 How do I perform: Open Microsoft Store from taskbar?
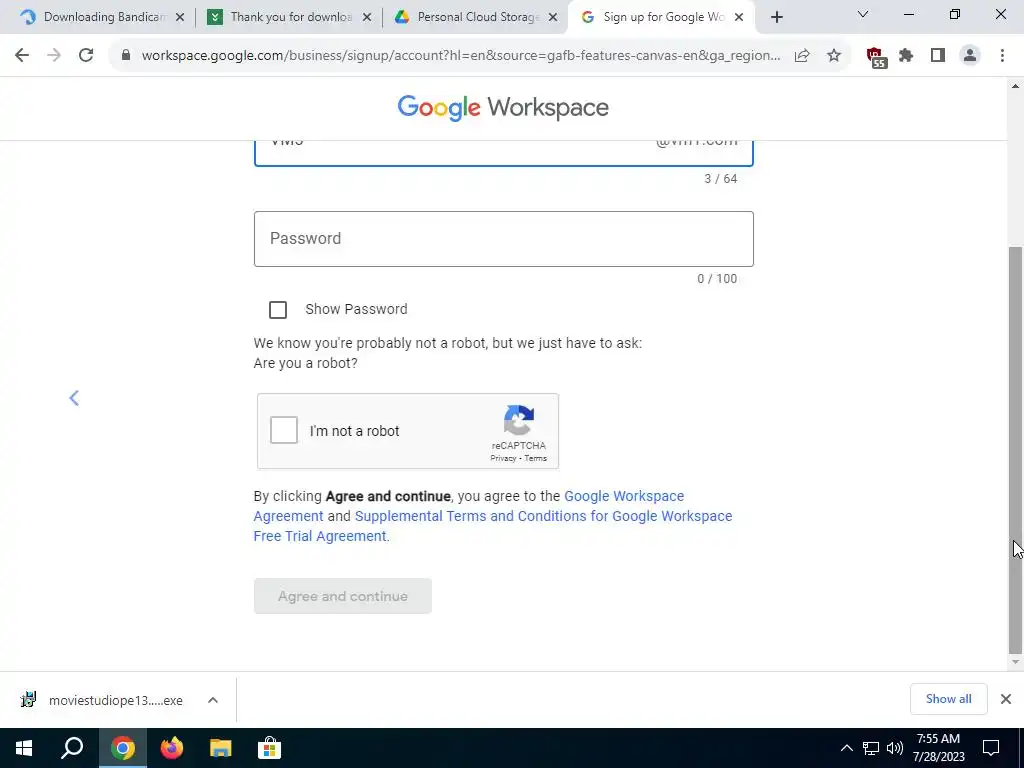[268, 748]
